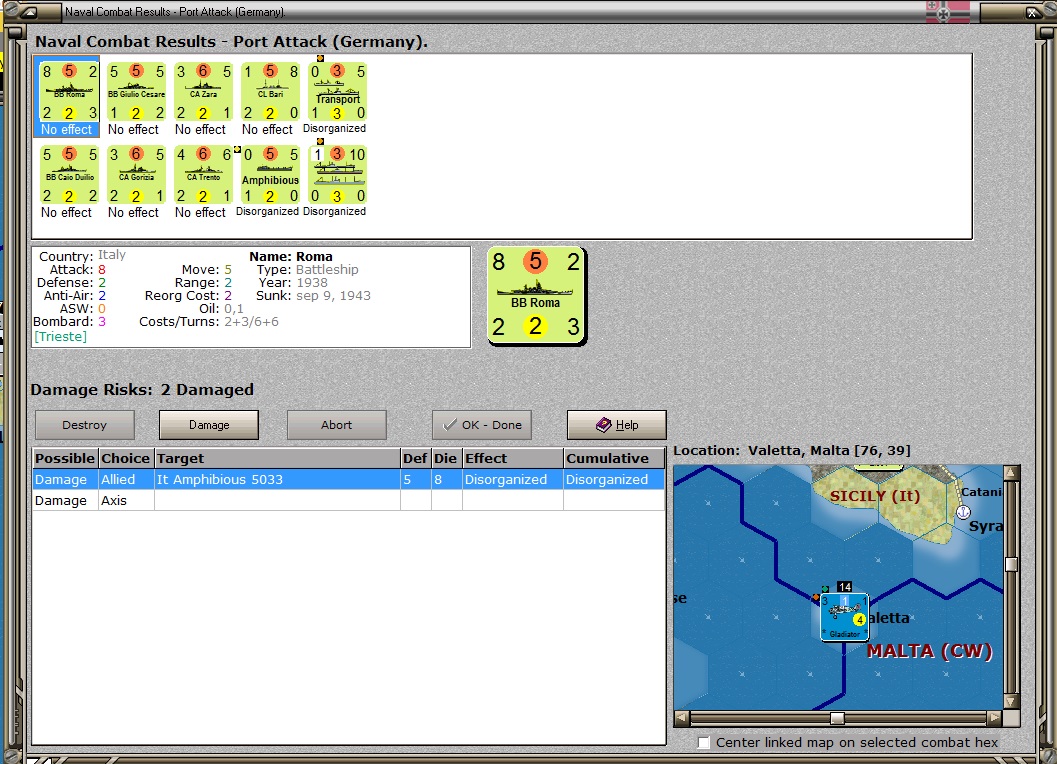Screen dimensions: 1057x764
Task: Enable center linked map on combat hex
Action: click(x=704, y=742)
